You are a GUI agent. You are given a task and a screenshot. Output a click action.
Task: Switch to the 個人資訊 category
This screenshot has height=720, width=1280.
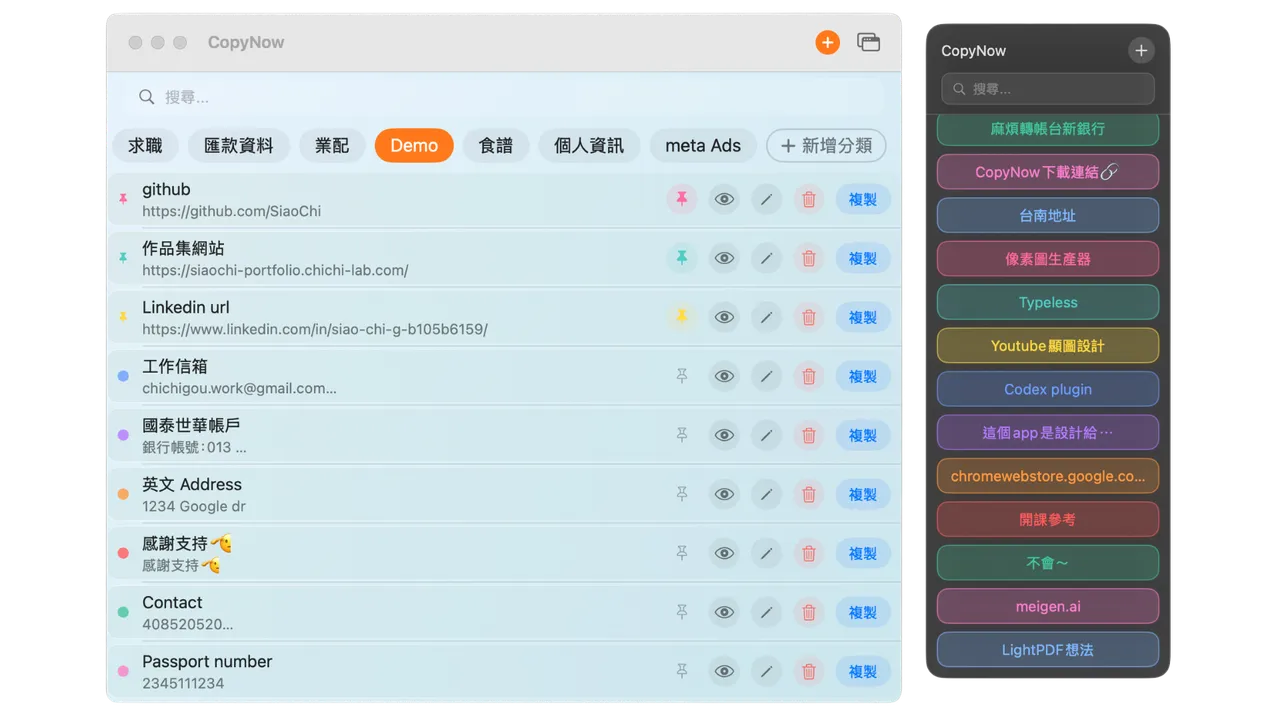pyautogui.click(x=589, y=145)
